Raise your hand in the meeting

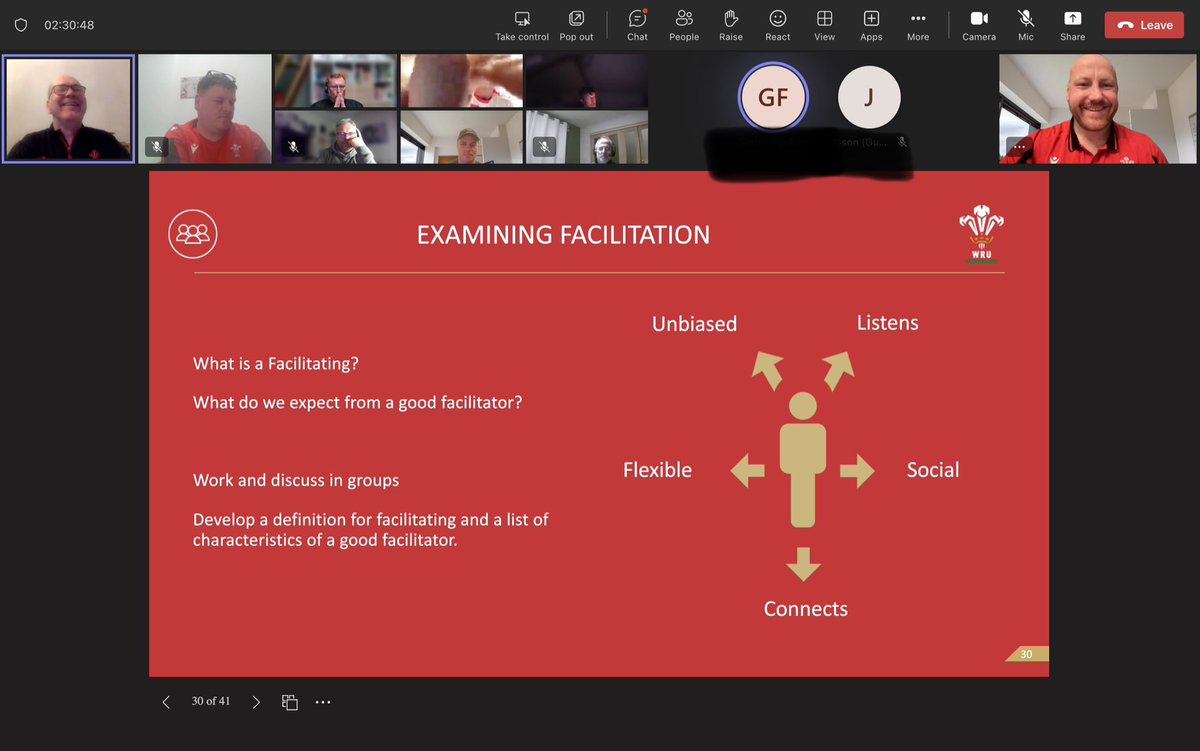[x=731, y=26]
